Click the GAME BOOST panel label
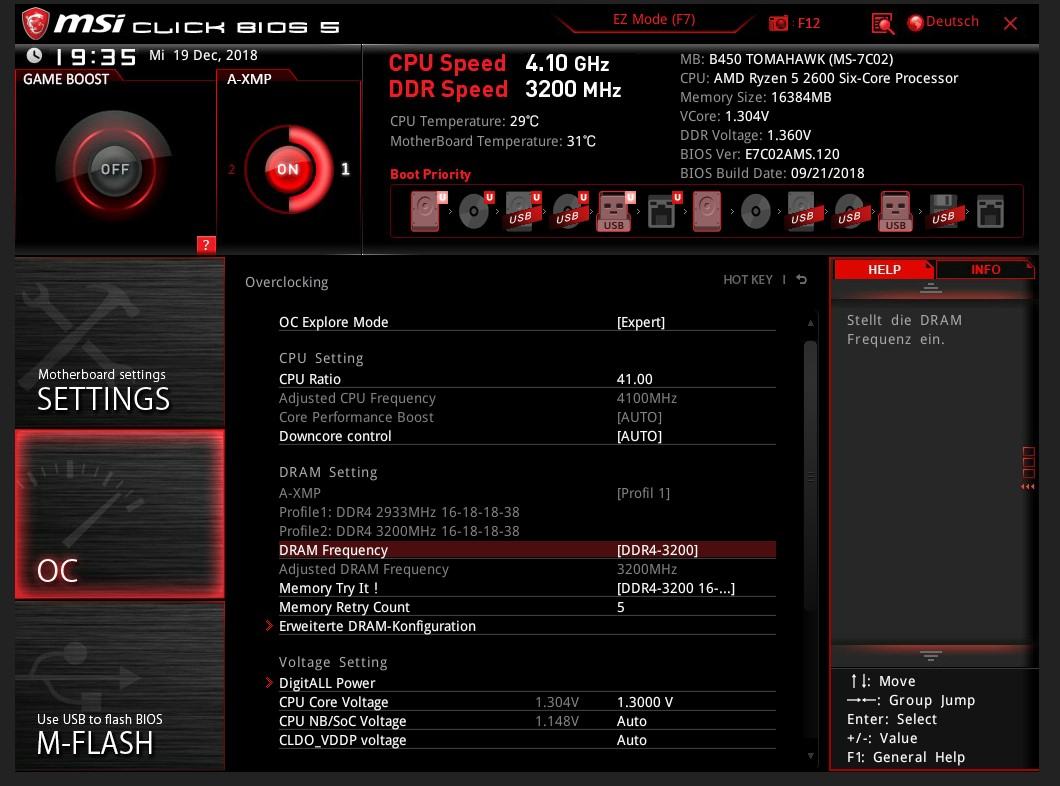 [x=66, y=79]
